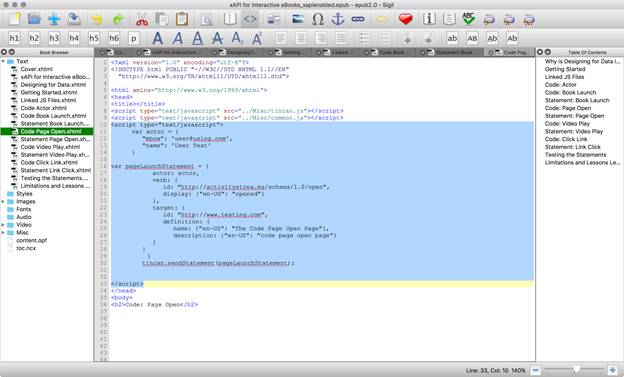Expand the Images folder

click(x=3, y=201)
